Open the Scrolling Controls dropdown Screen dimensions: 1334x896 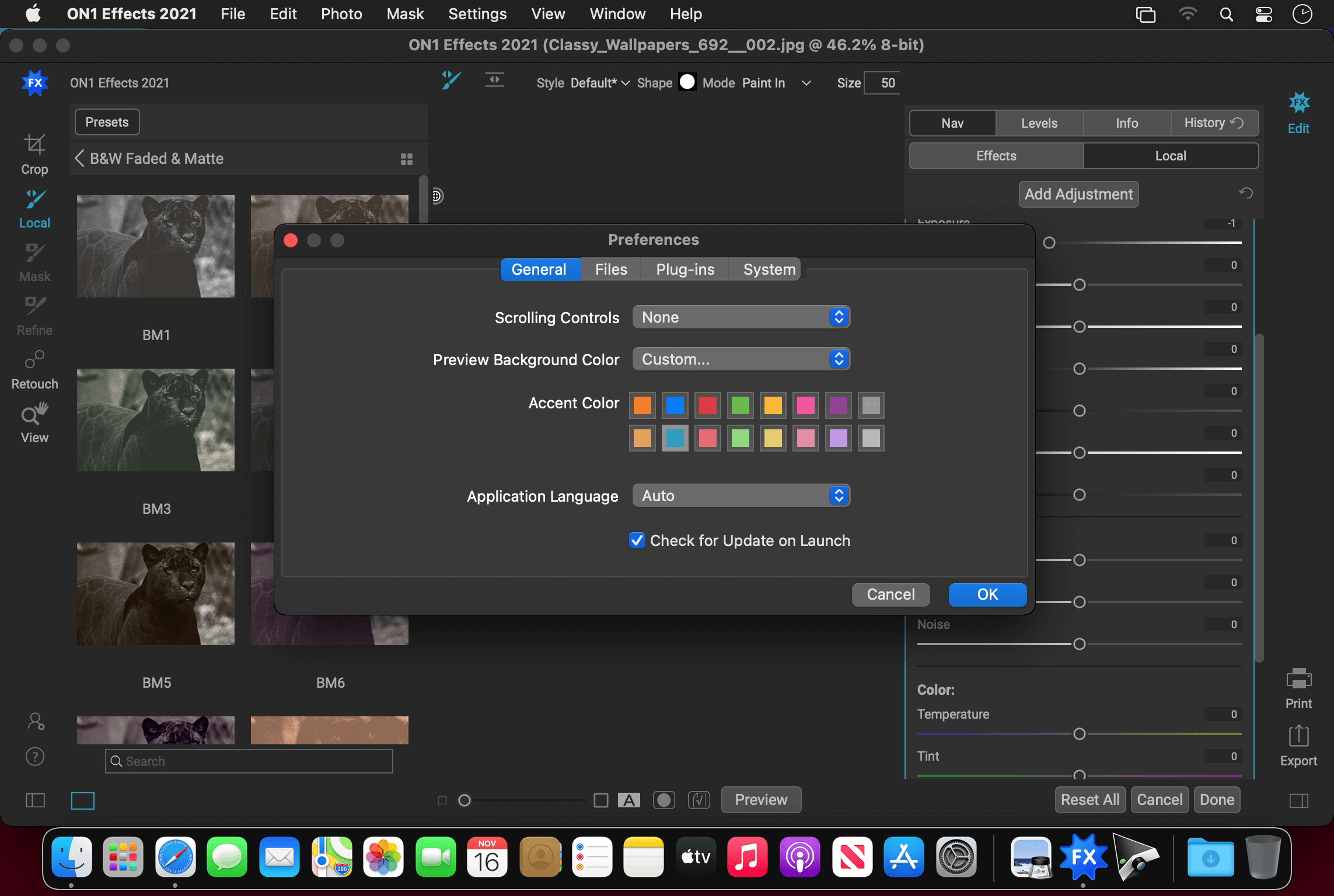(741, 317)
